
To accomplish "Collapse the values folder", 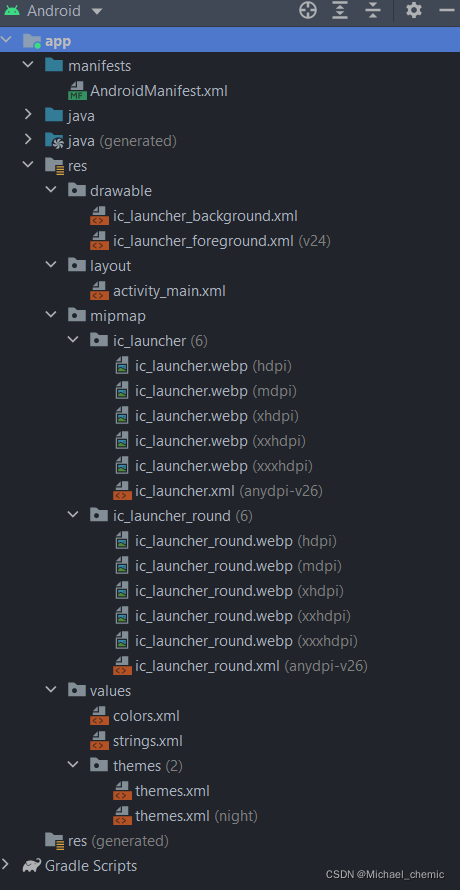I will [x=51, y=690].
